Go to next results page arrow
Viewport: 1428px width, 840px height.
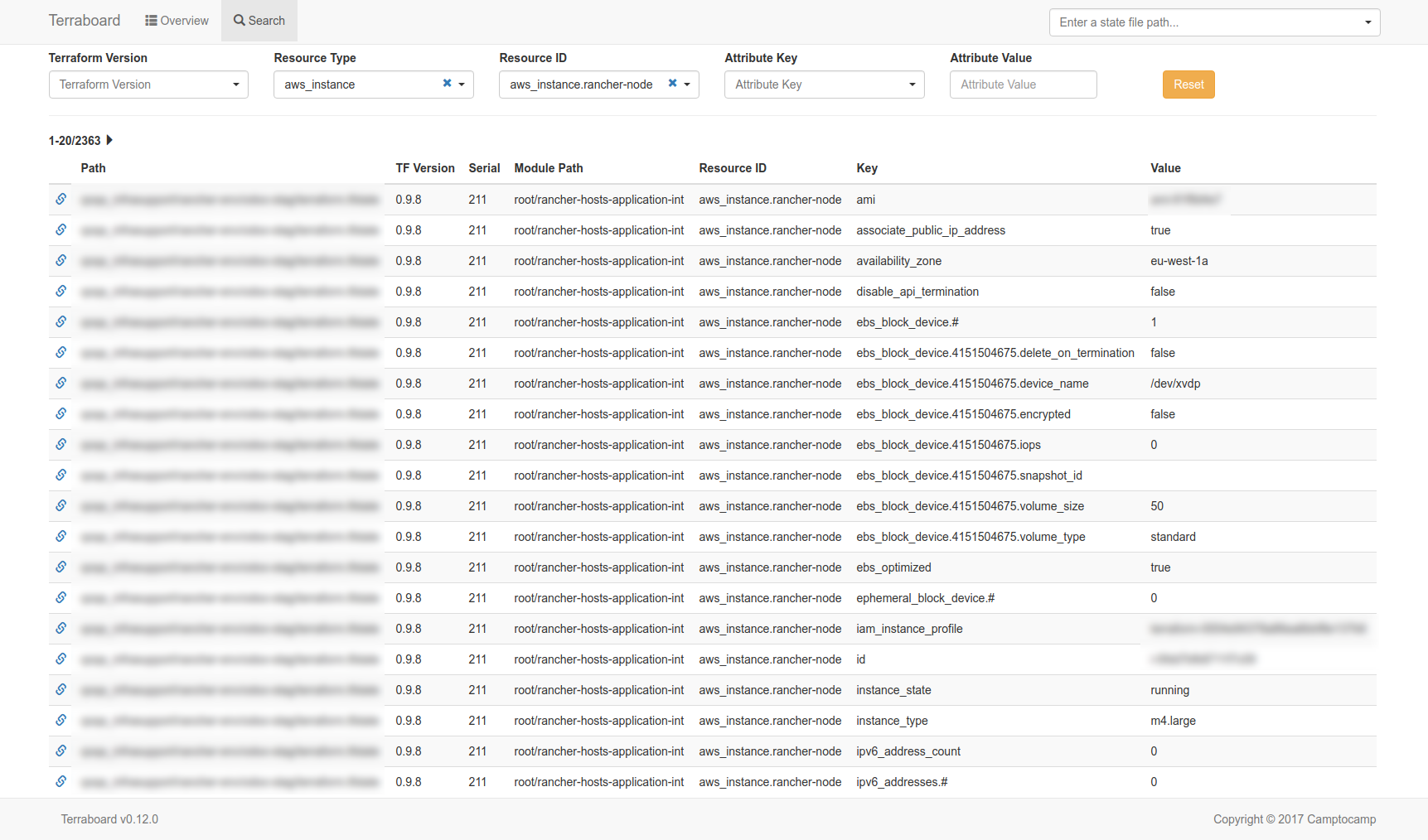[x=109, y=140]
